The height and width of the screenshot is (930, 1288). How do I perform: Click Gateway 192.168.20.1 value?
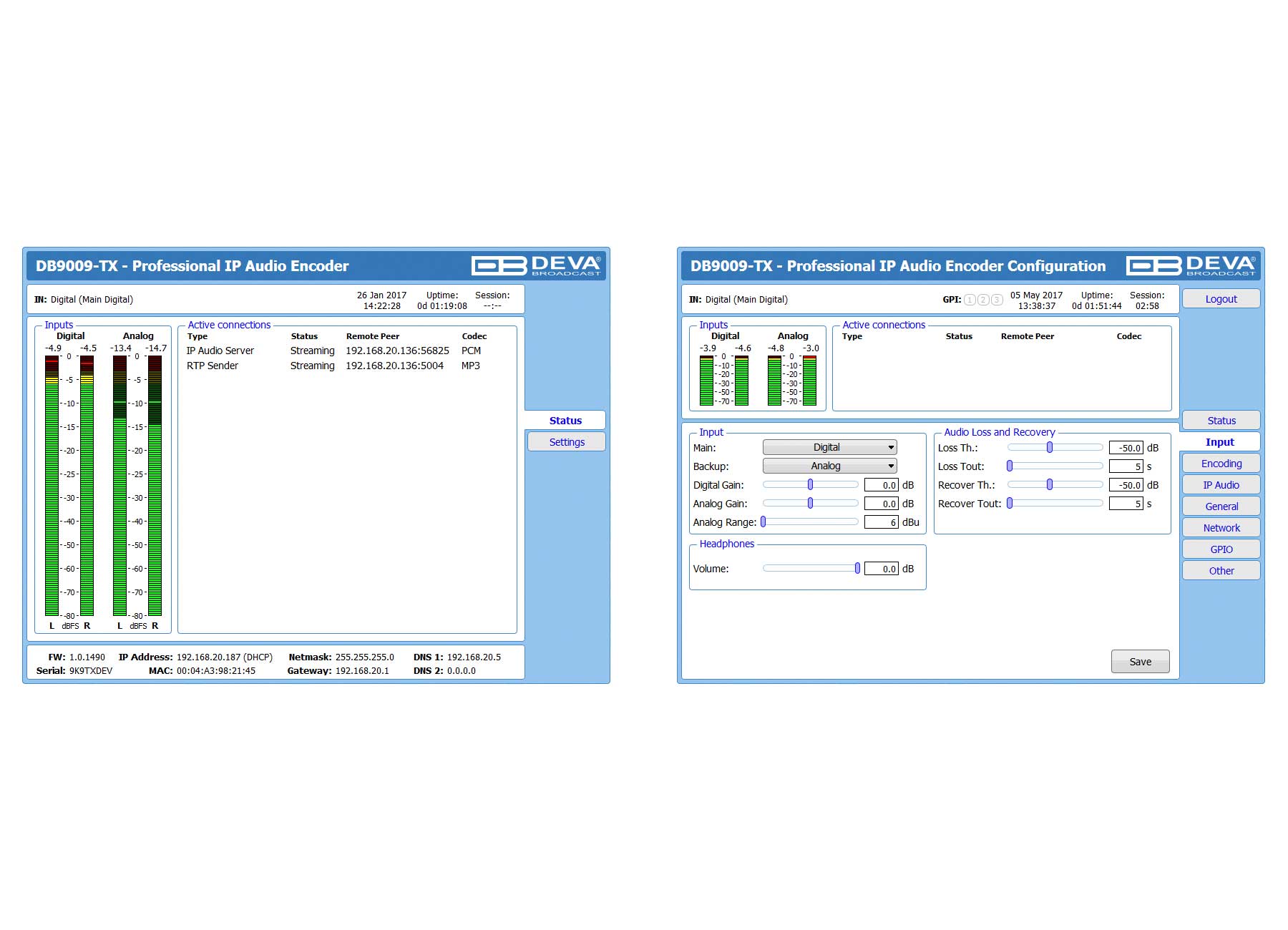coord(362,671)
